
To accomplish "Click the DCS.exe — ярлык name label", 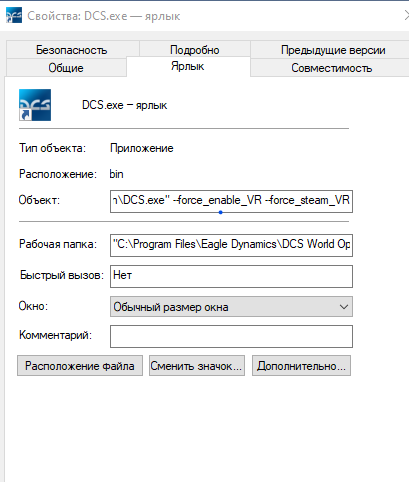I will coord(124,105).
